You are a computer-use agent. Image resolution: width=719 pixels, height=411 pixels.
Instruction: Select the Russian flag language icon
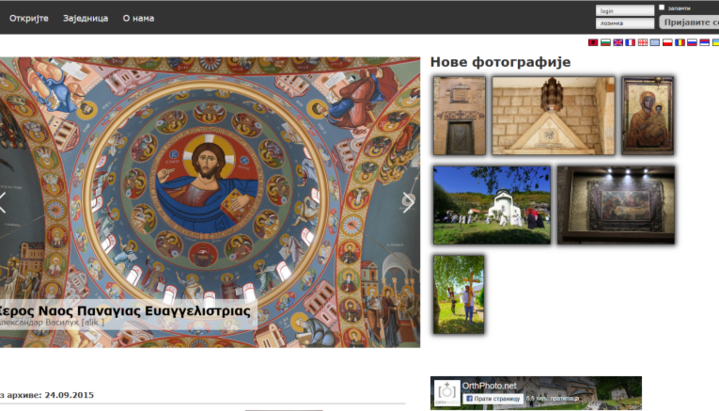tap(691, 43)
